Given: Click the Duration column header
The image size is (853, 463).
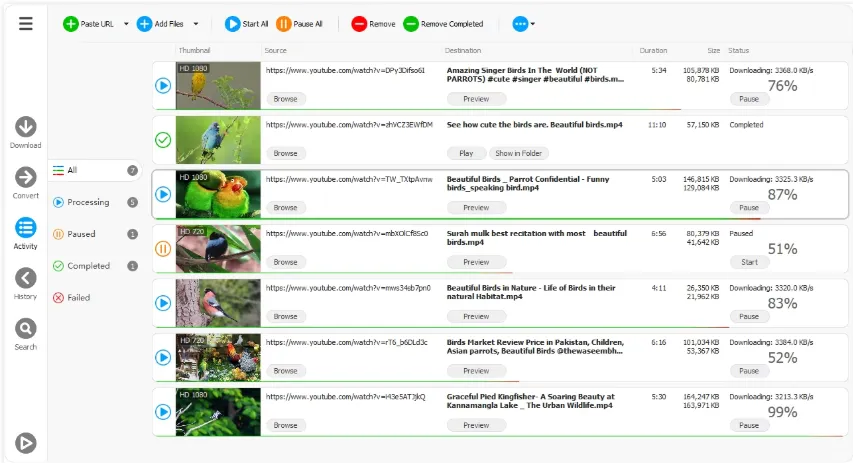Looking at the screenshot, I should 653,50.
